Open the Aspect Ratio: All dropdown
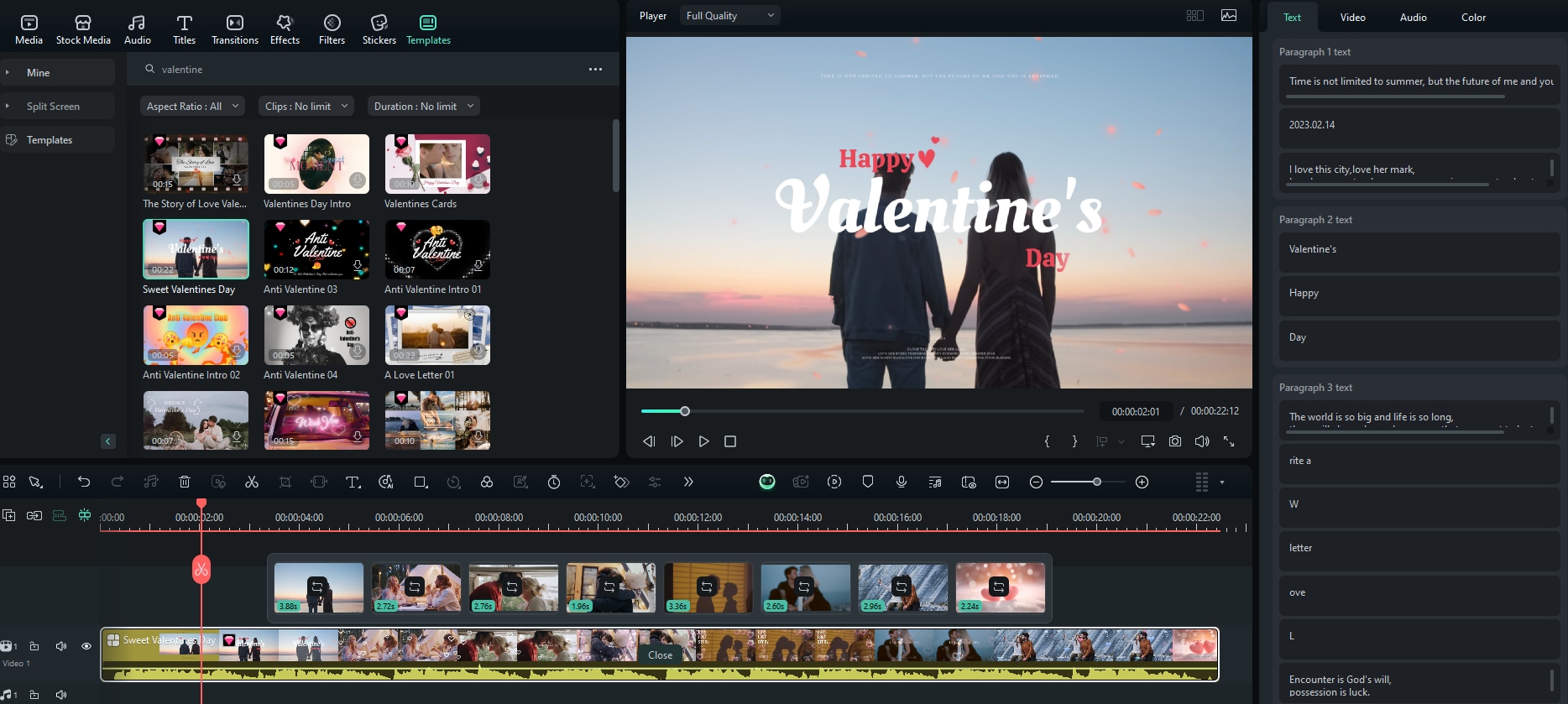 [192, 107]
